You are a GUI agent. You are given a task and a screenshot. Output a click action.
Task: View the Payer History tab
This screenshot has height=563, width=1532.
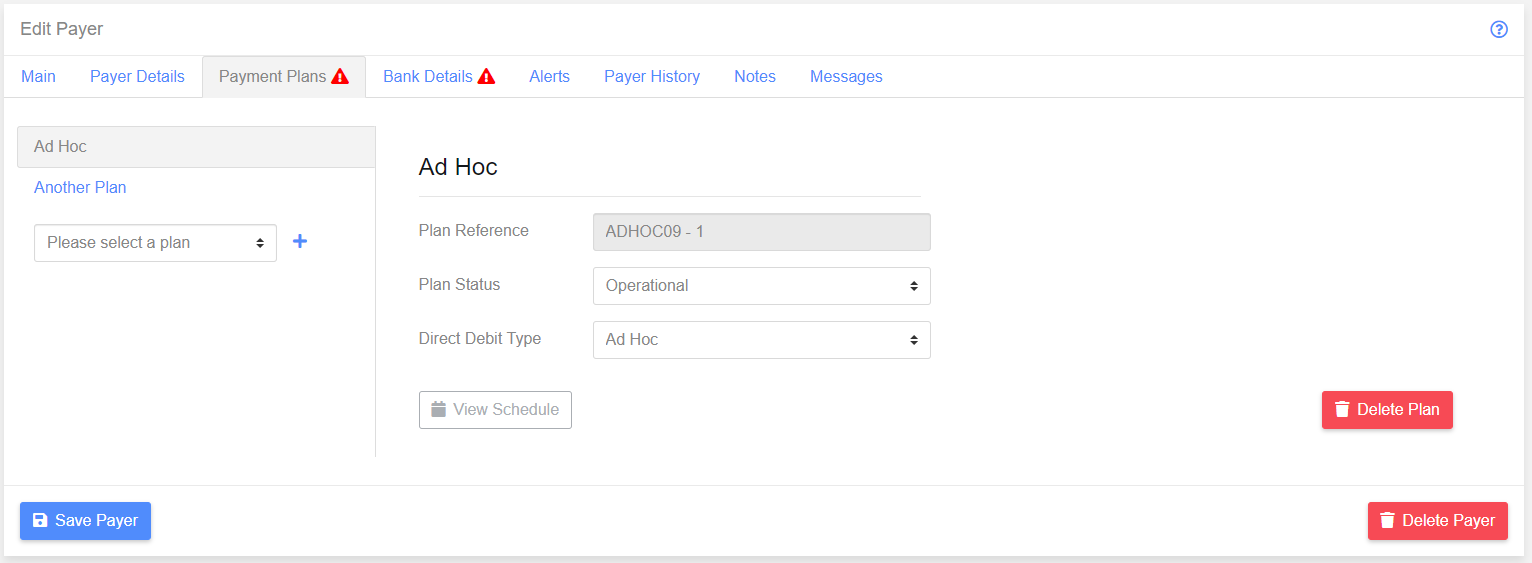coord(652,76)
